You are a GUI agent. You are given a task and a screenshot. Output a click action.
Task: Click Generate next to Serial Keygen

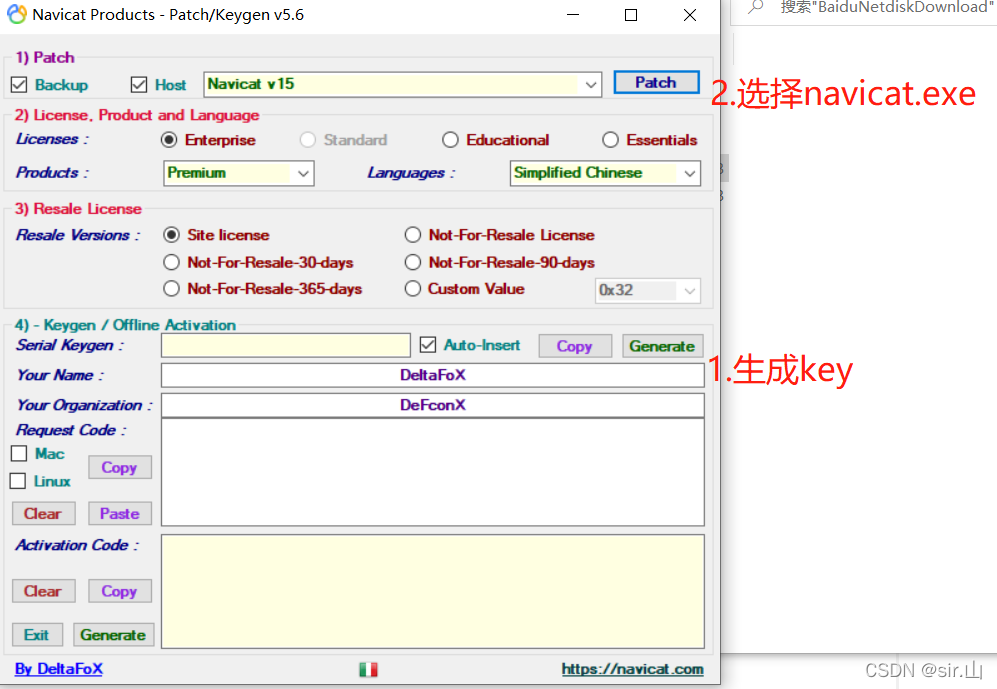pos(662,346)
